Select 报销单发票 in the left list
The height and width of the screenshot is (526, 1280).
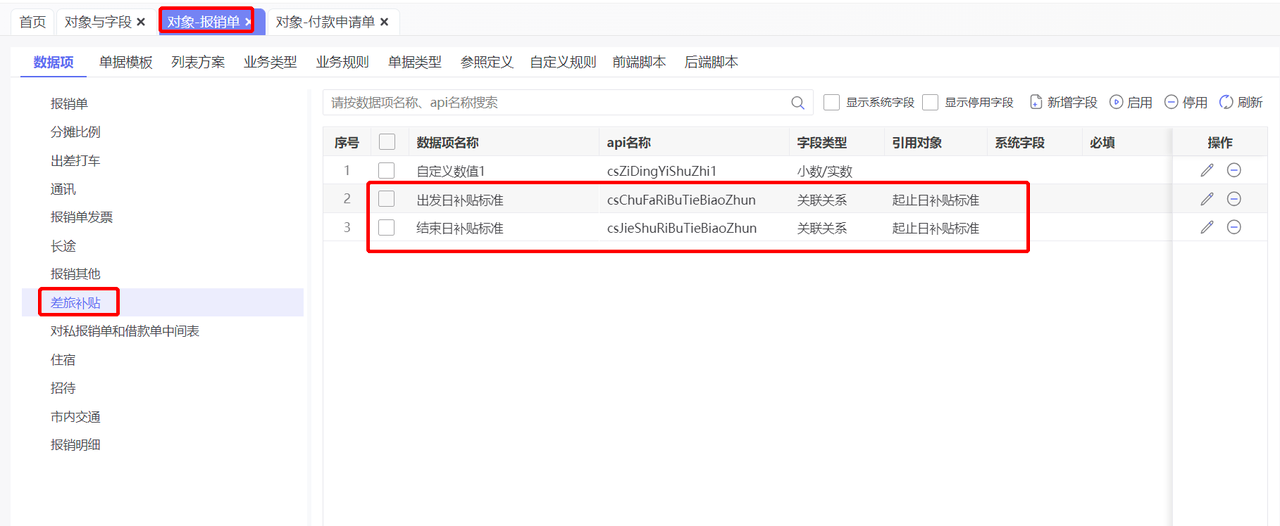pyautogui.click(x=82, y=217)
